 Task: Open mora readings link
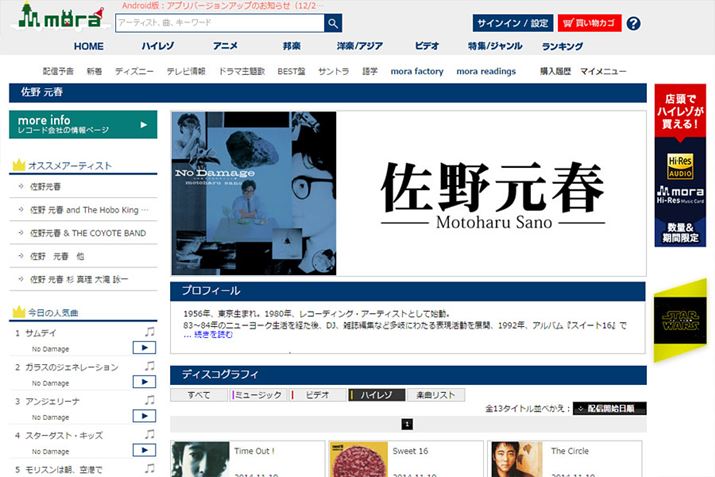[486, 71]
